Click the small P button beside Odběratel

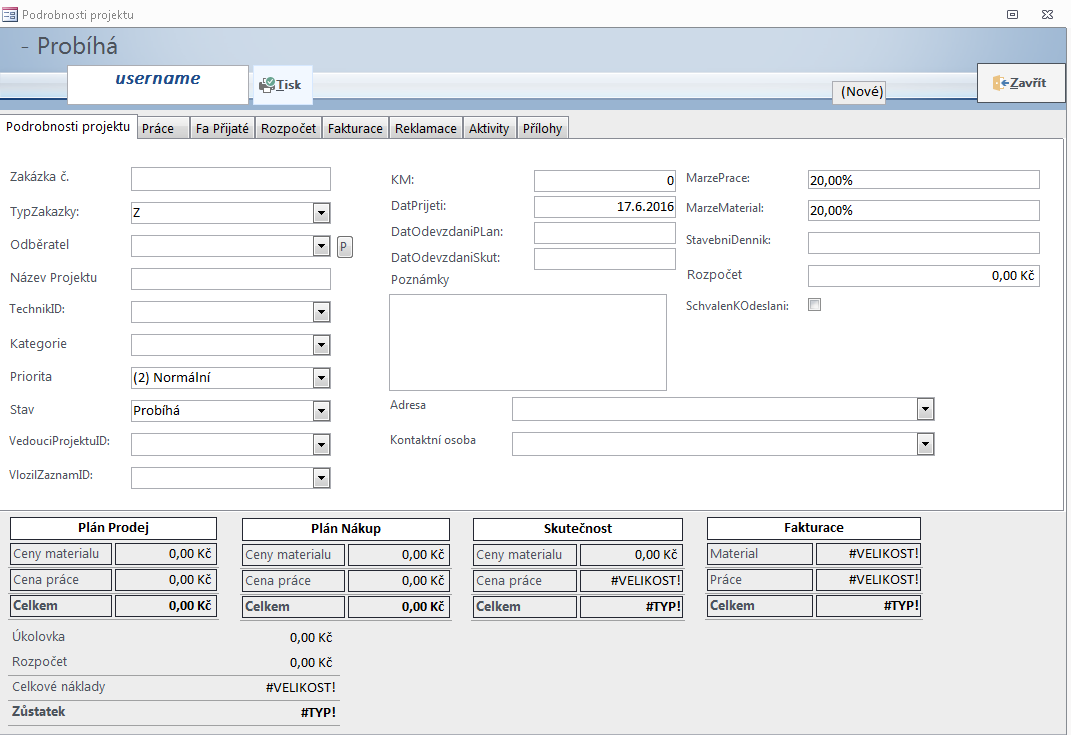pos(344,246)
